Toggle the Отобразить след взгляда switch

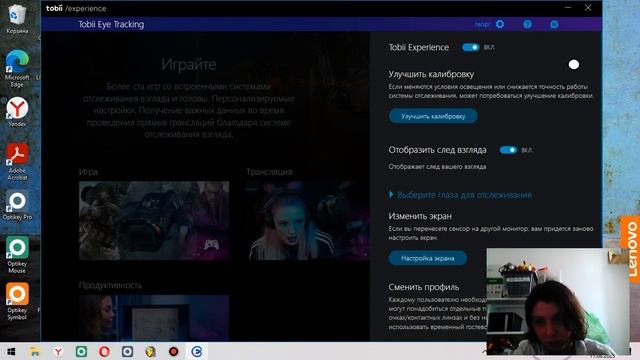pyautogui.click(x=508, y=150)
